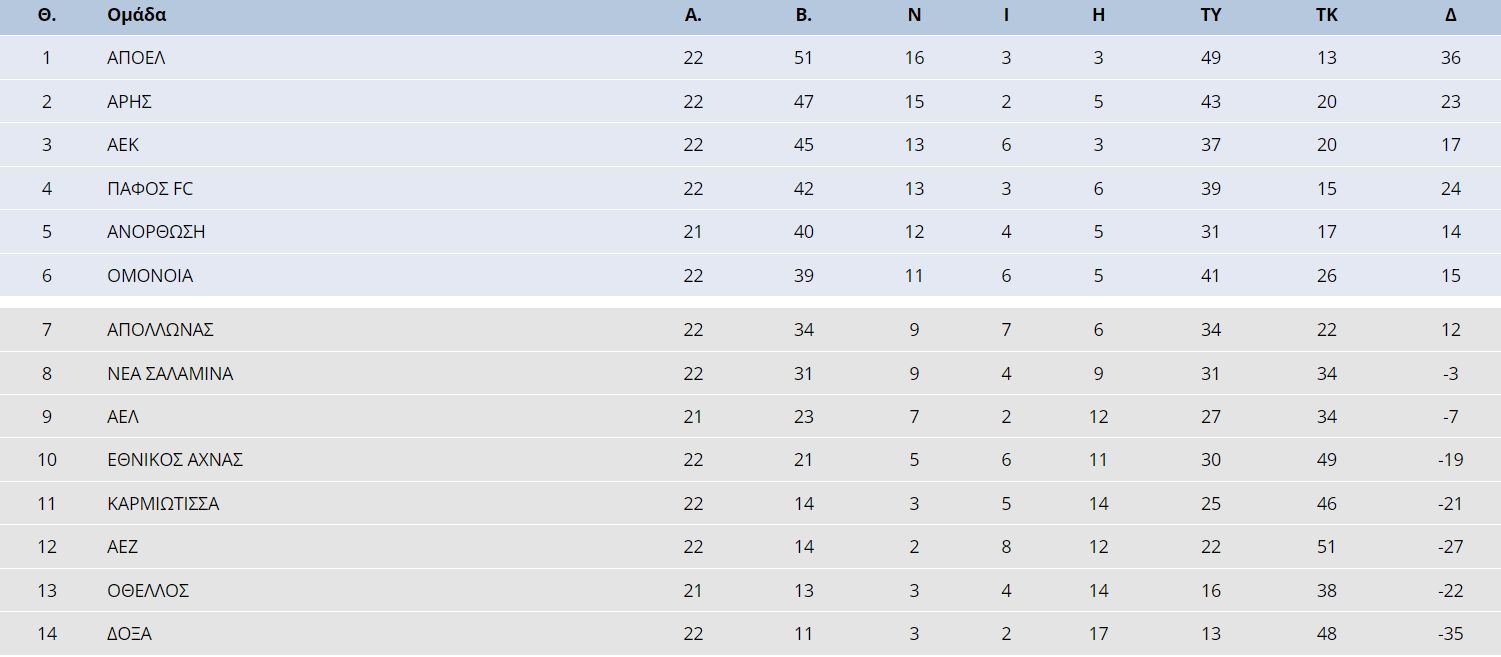Viewport: 1501px width, 657px height.
Task: Click the ΑΠΟΕΛ team name
Action: 136,58
